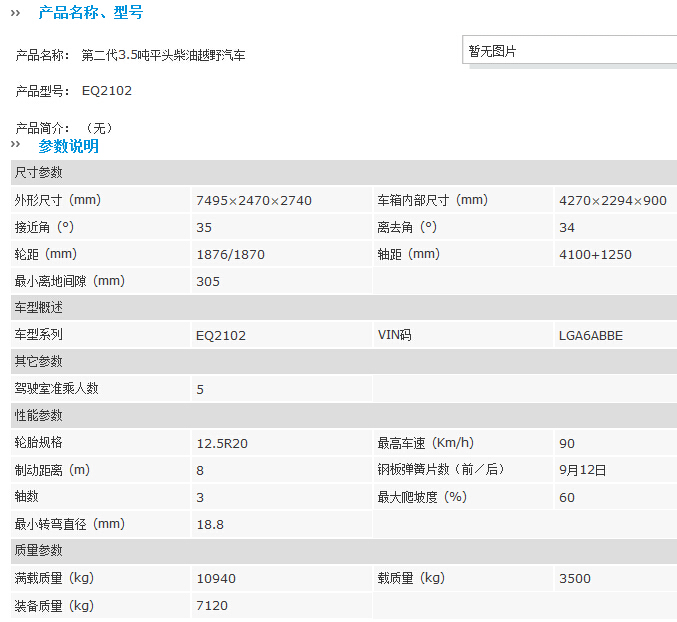Select the top speed value 90
Viewport: 677px width, 622px height.
pos(567,443)
